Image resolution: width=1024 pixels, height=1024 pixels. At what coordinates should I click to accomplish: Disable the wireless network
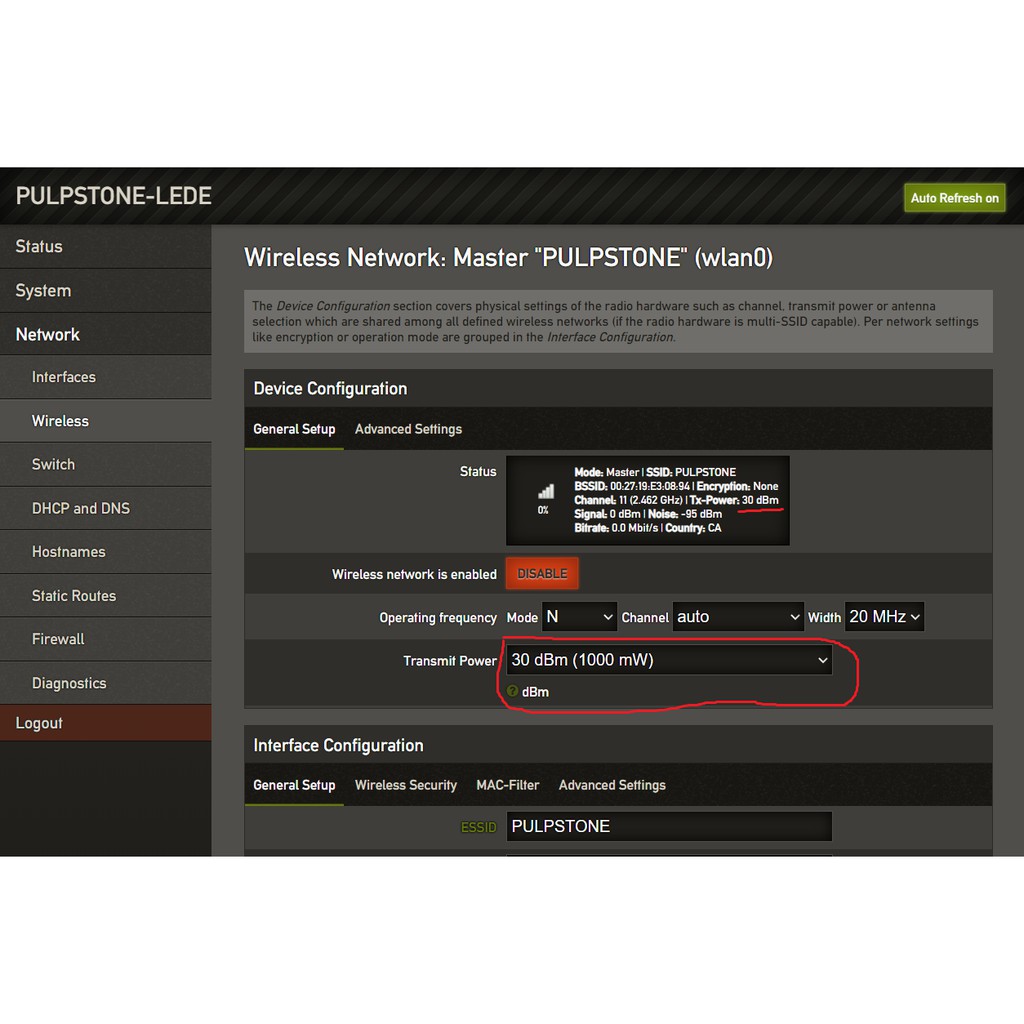pyautogui.click(x=542, y=574)
